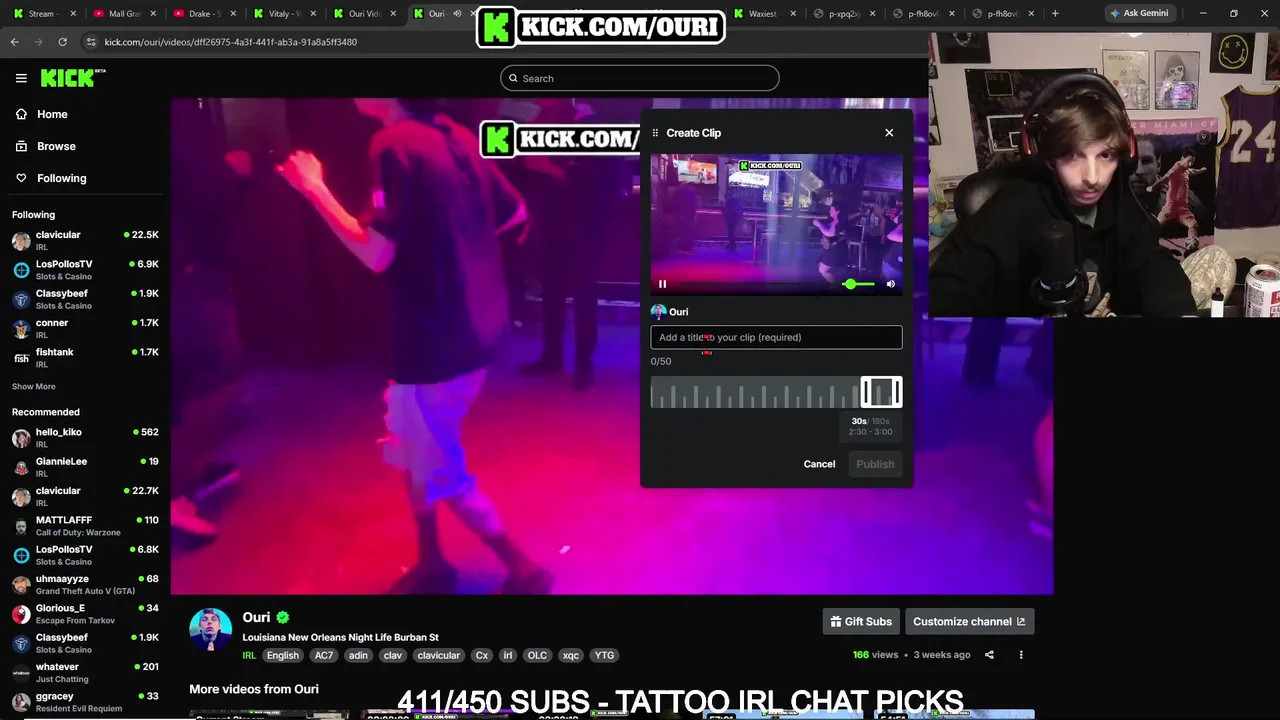Viewport: 1280px width, 720px height.
Task: Open GiannieLee recommended channel
Action: coord(85,467)
